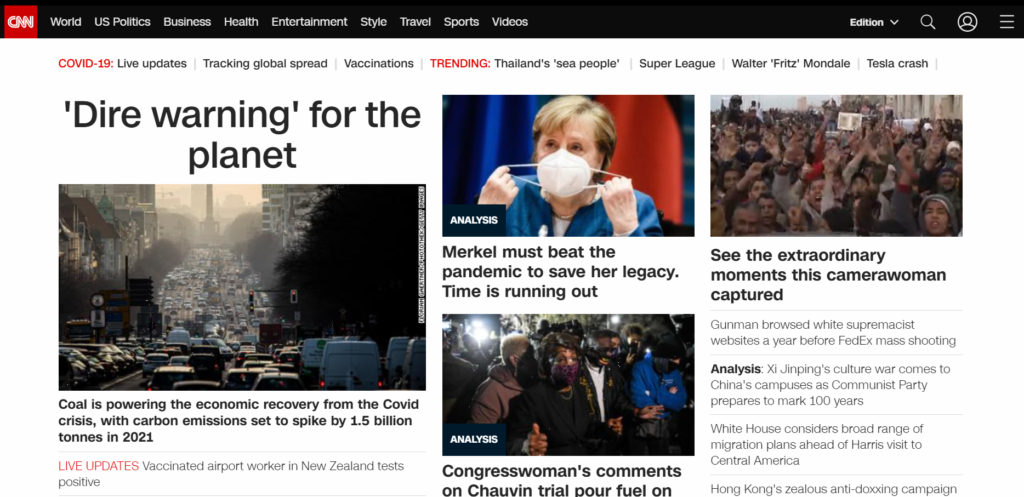Open the Merkel mask photo thumbnail
Image resolution: width=1024 pixels, height=497 pixels.
point(568,166)
